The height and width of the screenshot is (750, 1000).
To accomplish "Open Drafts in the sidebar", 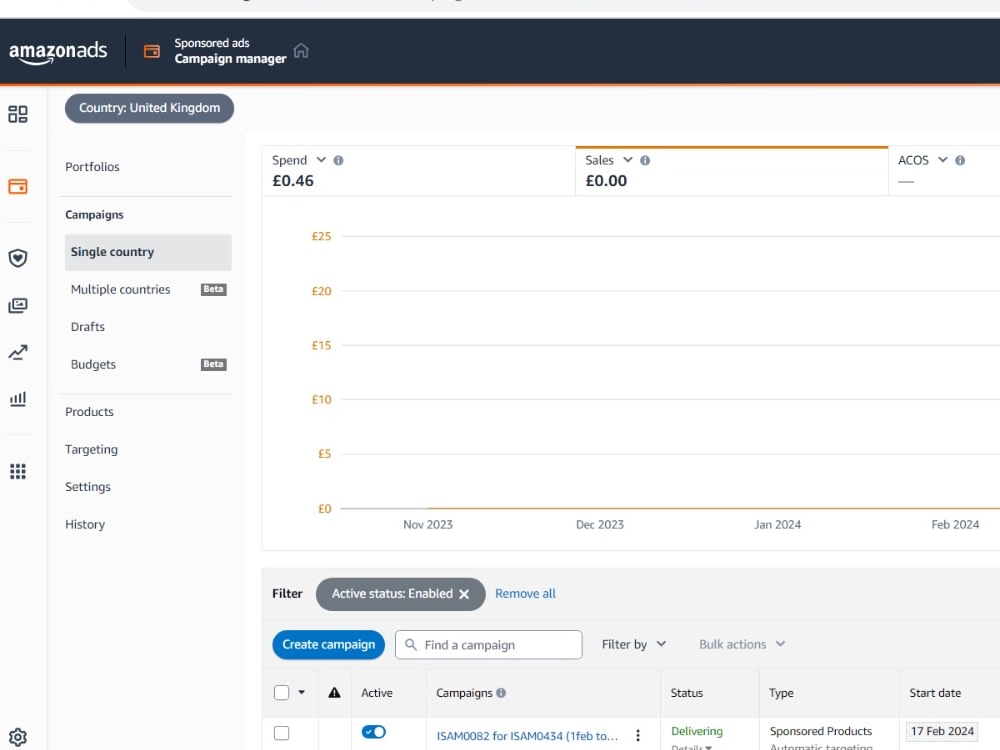I will pos(88,327).
